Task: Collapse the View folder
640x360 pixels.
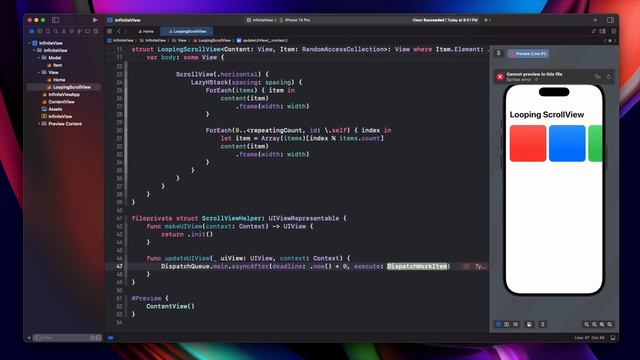Action: 39,72
